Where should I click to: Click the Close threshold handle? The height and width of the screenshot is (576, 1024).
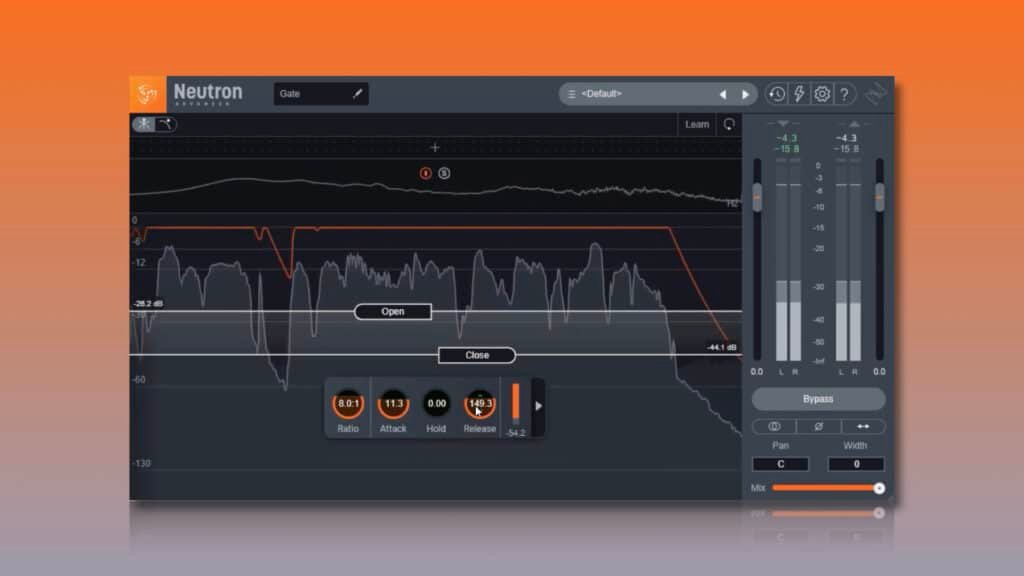coord(477,355)
